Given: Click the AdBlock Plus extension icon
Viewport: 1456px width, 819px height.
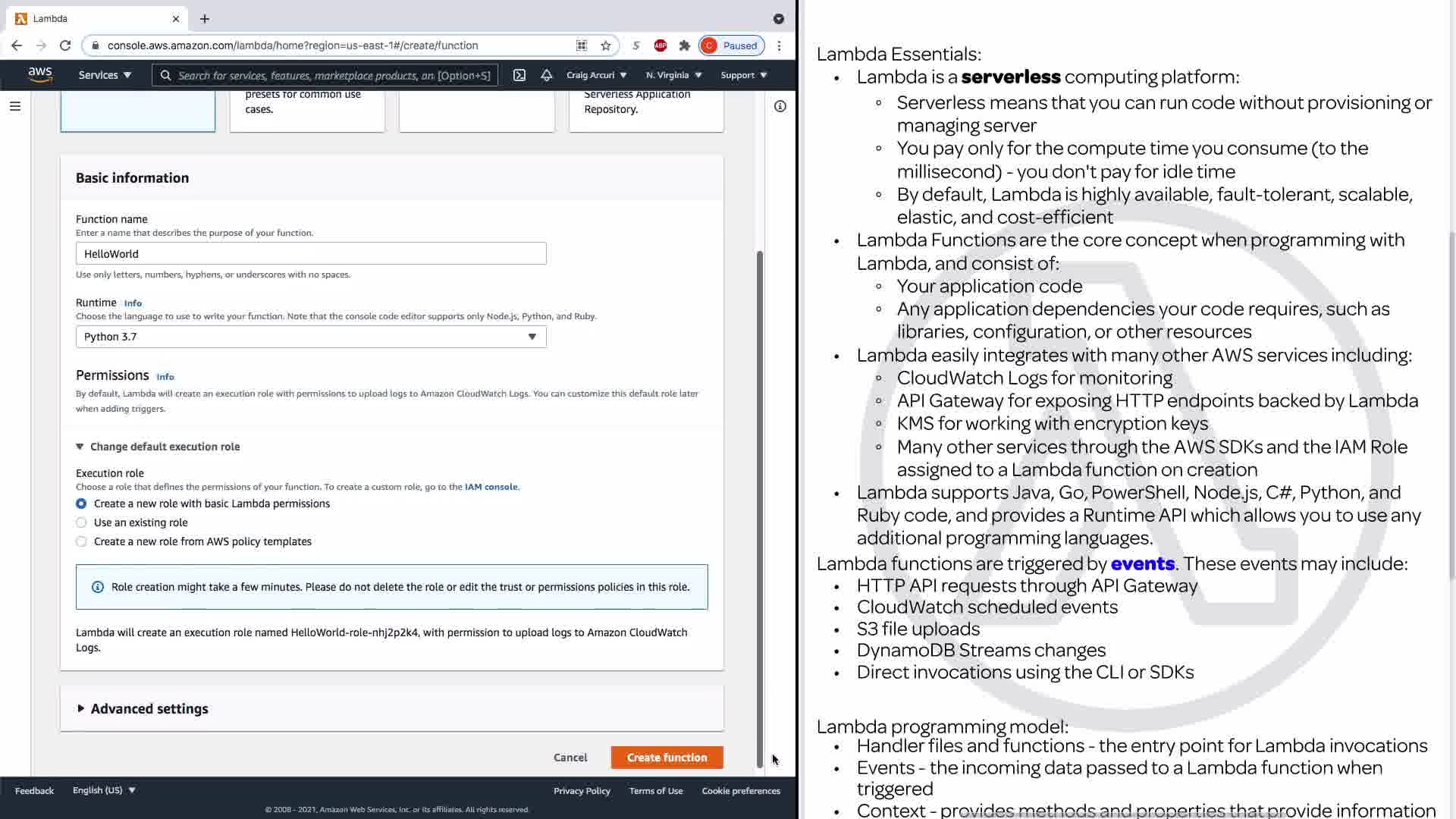Looking at the screenshot, I should [x=661, y=45].
